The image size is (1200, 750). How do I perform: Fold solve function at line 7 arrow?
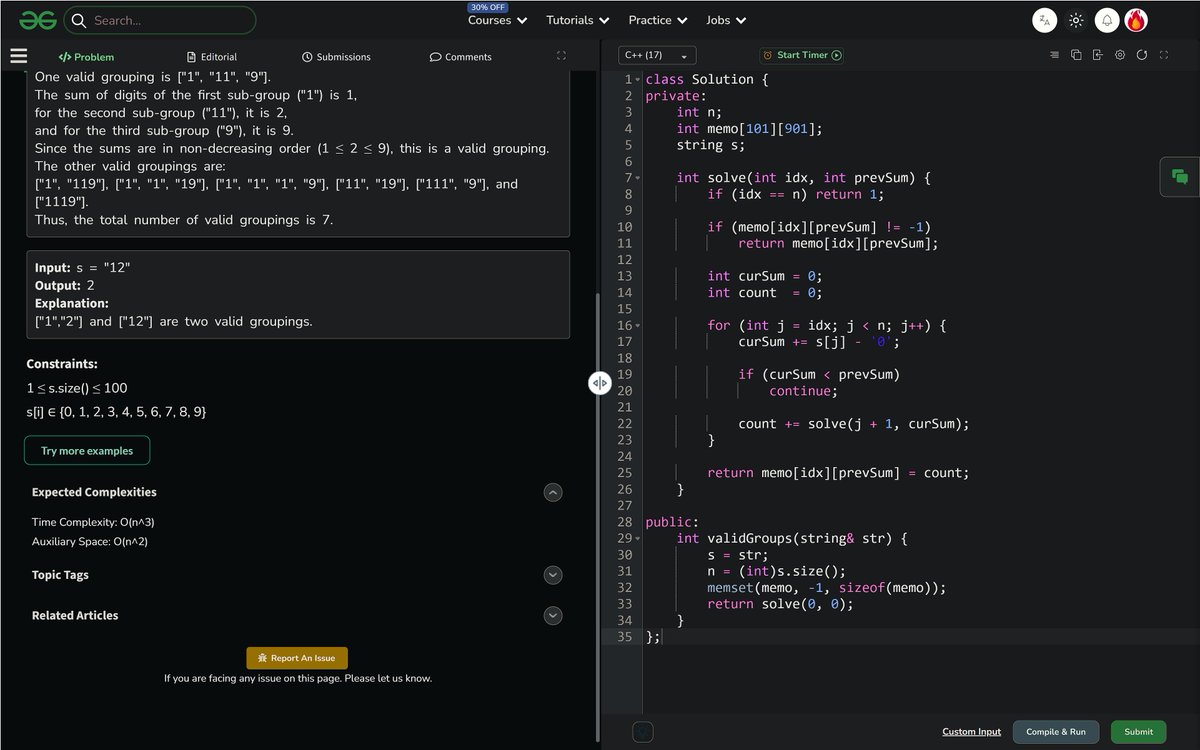638,178
